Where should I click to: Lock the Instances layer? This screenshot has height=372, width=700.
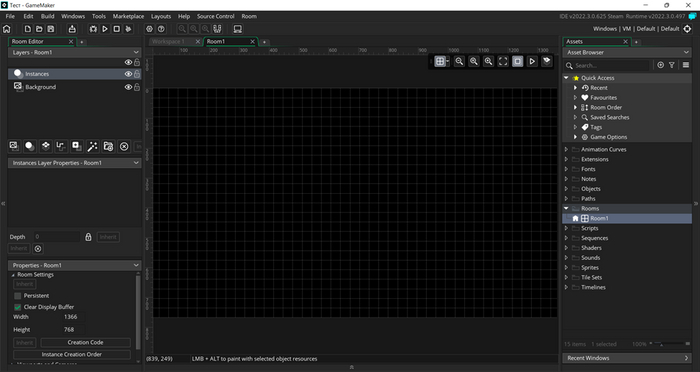tap(137, 74)
